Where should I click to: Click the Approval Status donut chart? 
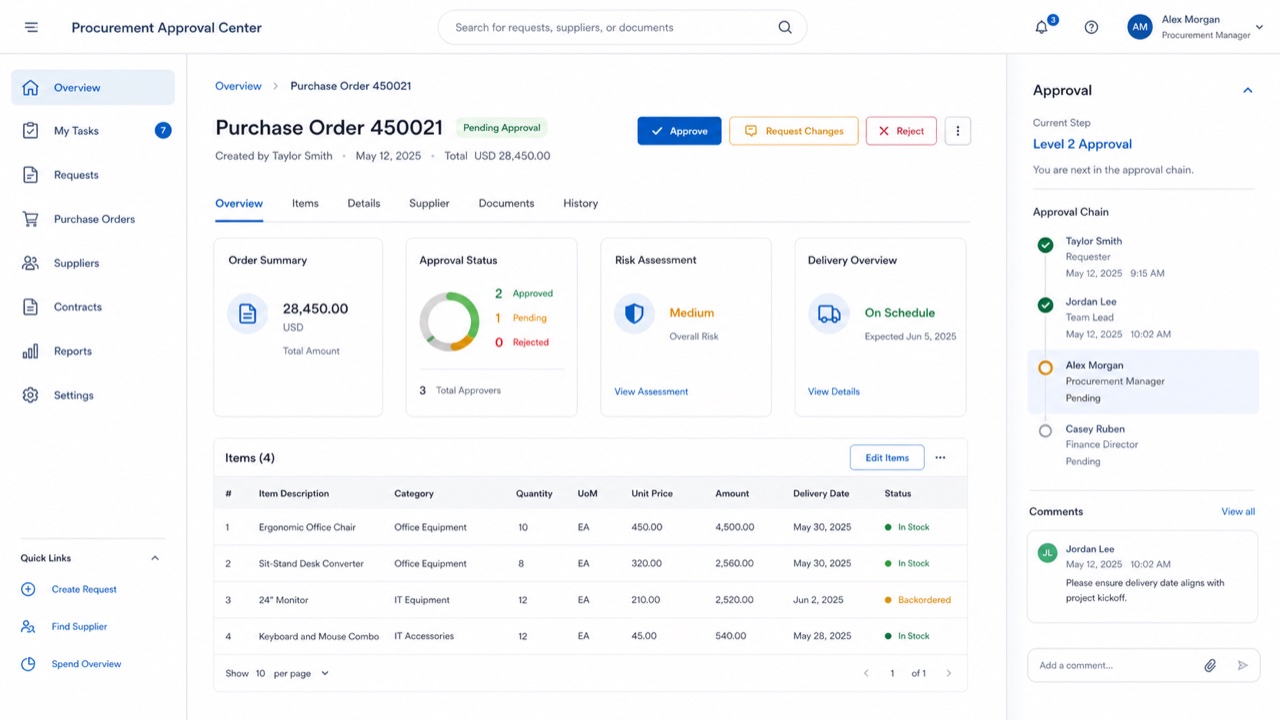pos(450,321)
